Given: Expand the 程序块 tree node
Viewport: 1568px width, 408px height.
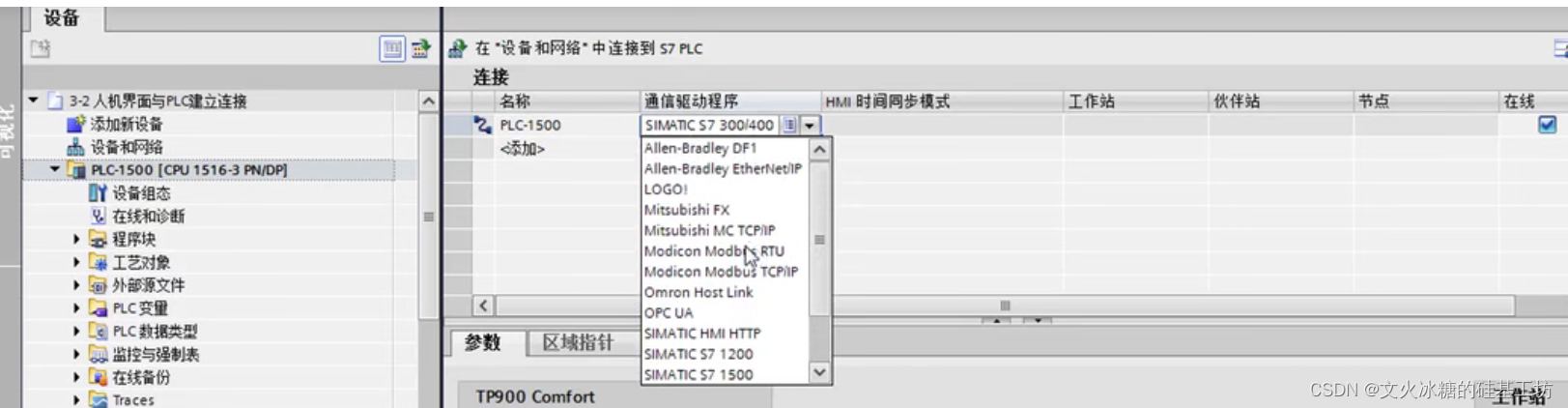Looking at the screenshot, I should coord(77,239).
